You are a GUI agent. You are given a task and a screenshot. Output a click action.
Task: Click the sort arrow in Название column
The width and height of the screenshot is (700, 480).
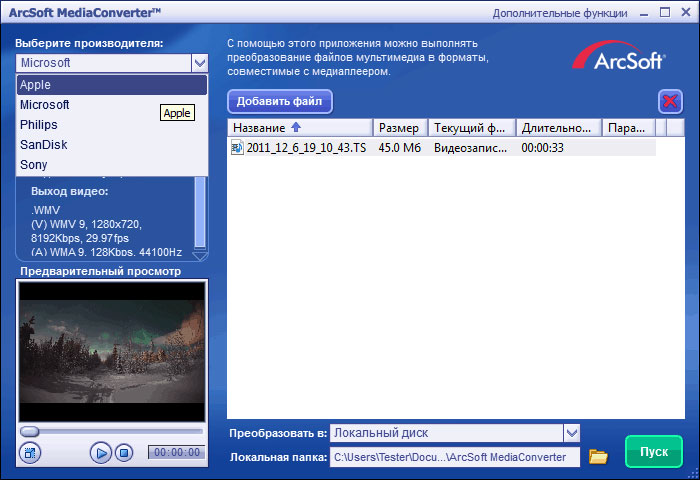295,128
